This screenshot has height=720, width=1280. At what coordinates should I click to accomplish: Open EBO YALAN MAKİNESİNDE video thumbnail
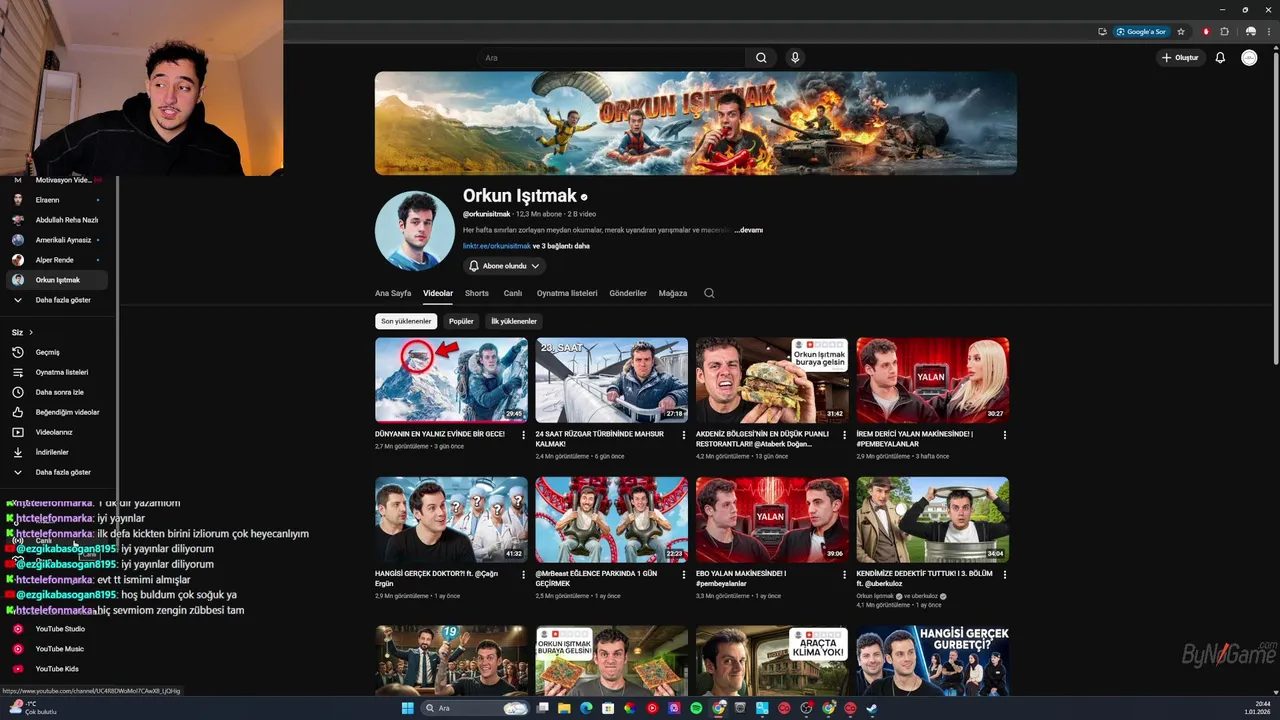pyautogui.click(x=772, y=520)
